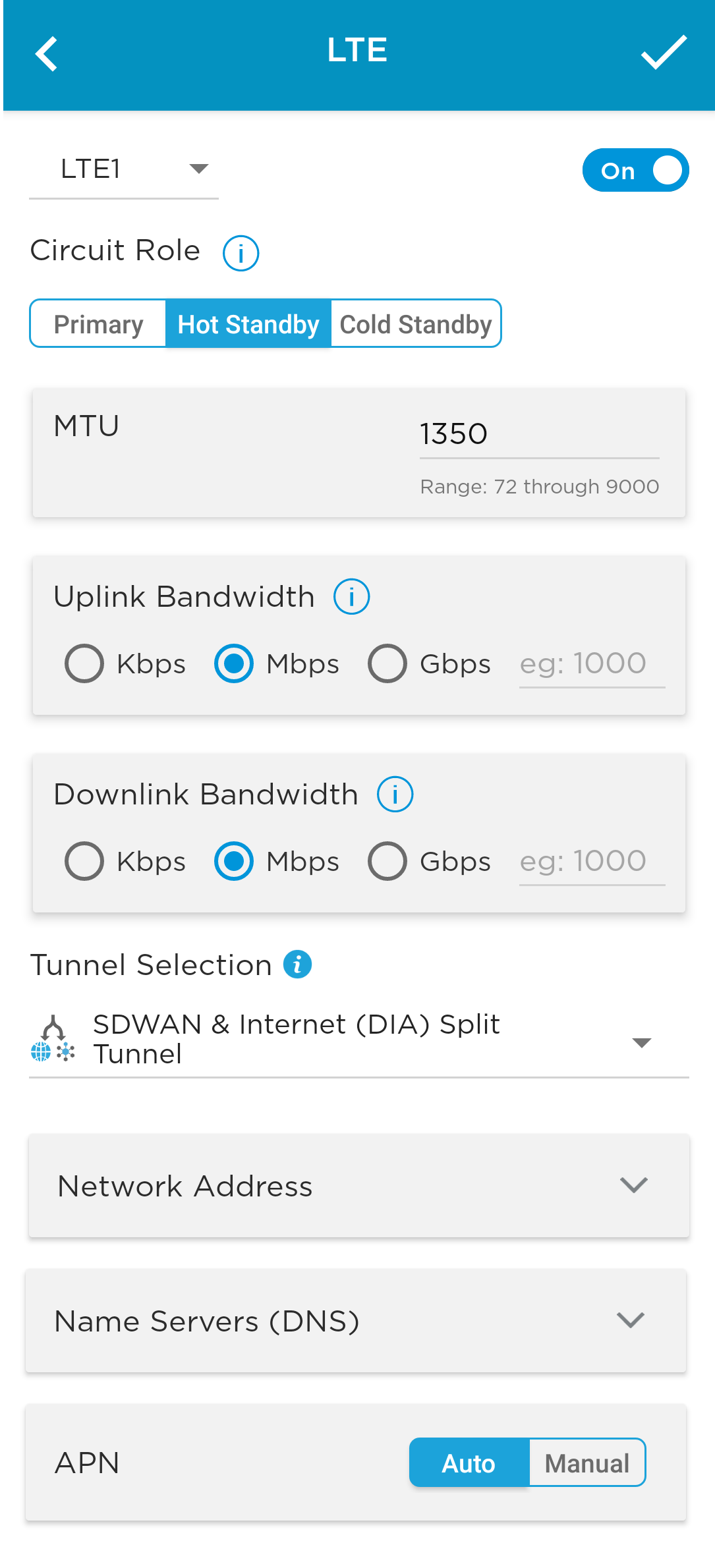Open Circuit Role info icon

[241, 253]
